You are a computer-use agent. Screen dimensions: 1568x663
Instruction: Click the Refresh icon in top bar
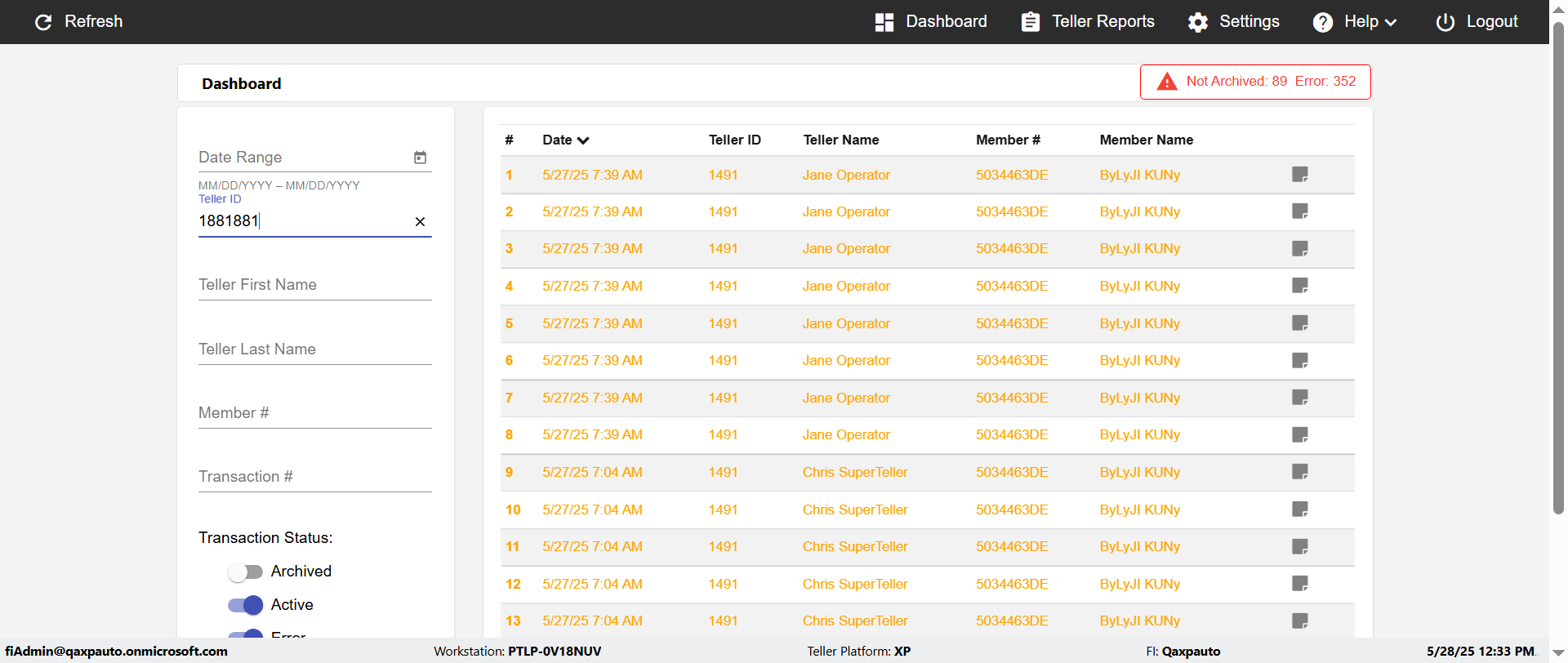coord(43,22)
